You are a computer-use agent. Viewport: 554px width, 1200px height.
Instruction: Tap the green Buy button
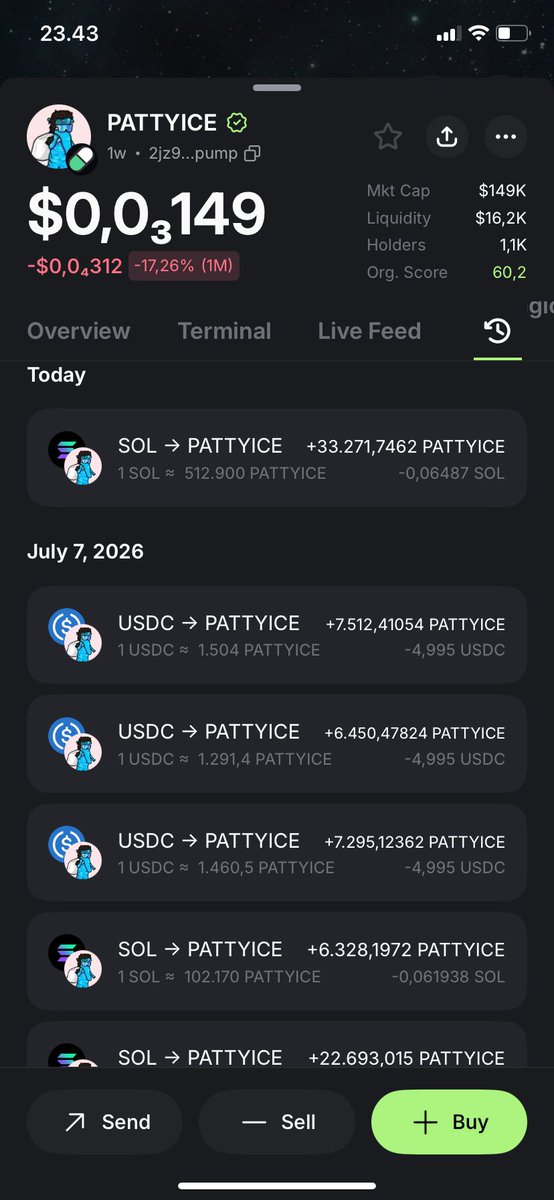[x=449, y=1122]
